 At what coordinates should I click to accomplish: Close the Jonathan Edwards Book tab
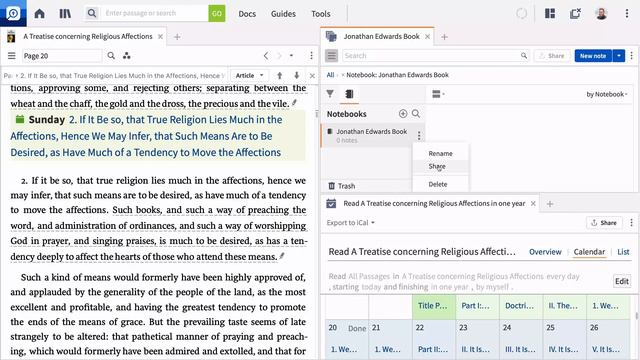(427, 37)
